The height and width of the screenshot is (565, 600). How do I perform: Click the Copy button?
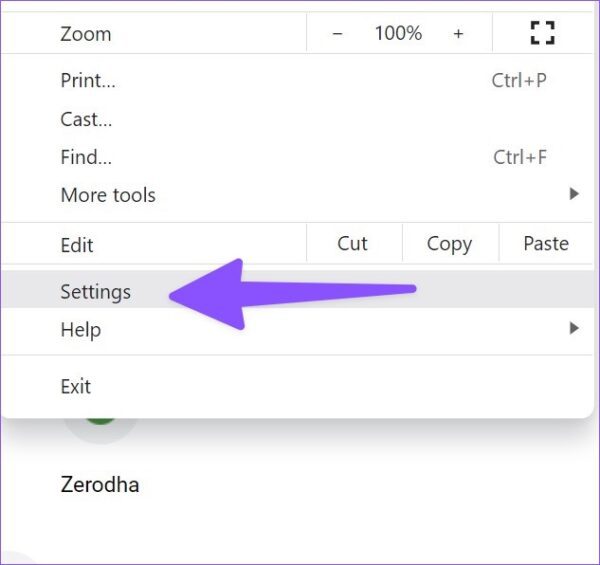tap(450, 244)
